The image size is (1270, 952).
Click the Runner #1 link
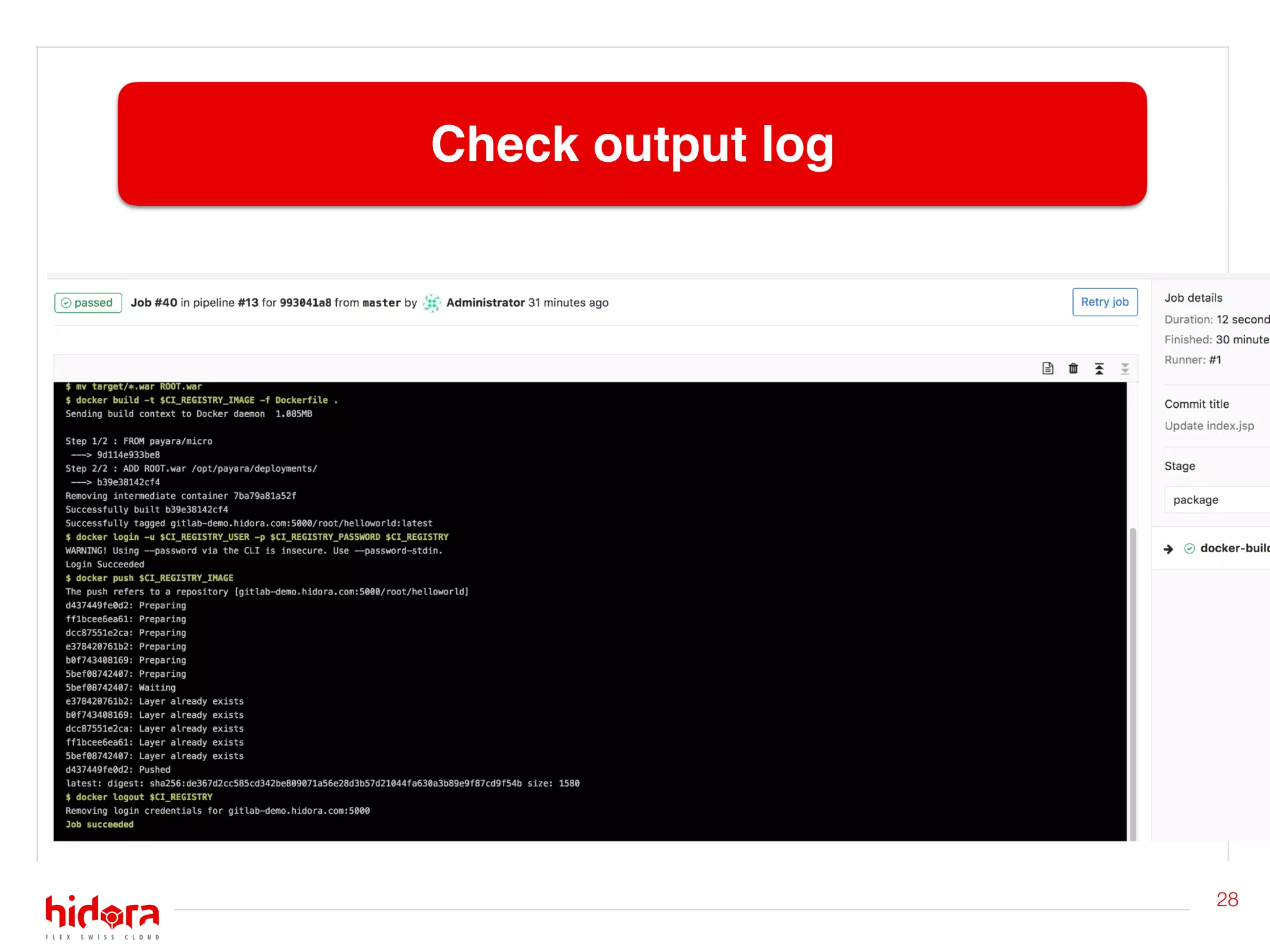click(1215, 359)
